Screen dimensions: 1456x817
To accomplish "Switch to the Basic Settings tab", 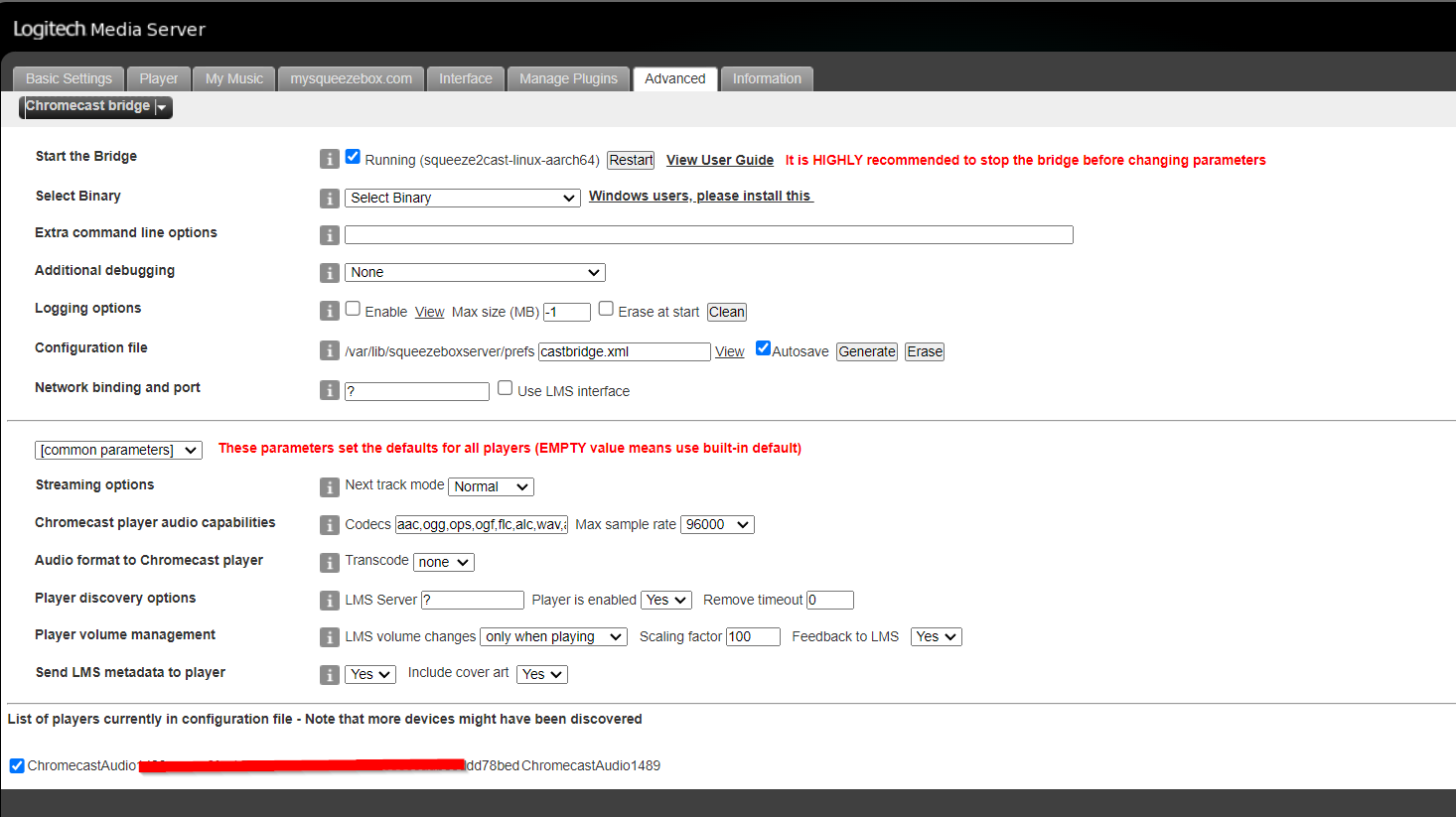I will (69, 78).
